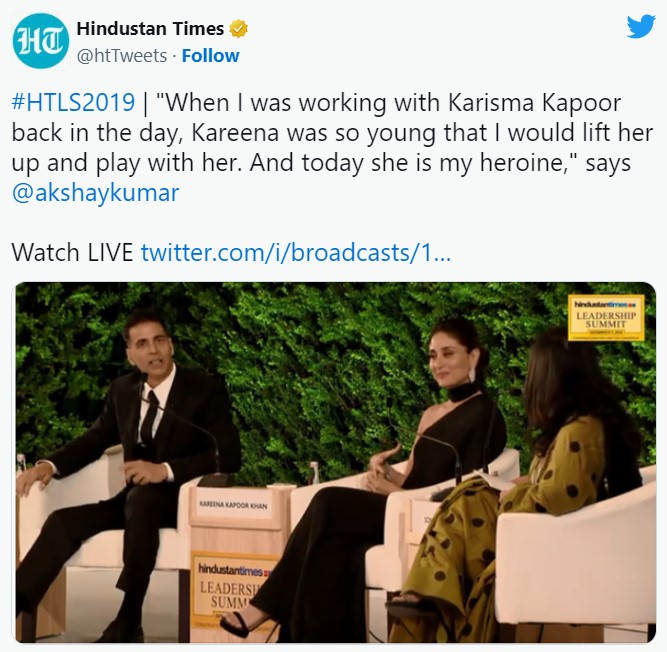Click the host in olive polka-dot dress
The height and width of the screenshot is (652, 667).
[523, 489]
